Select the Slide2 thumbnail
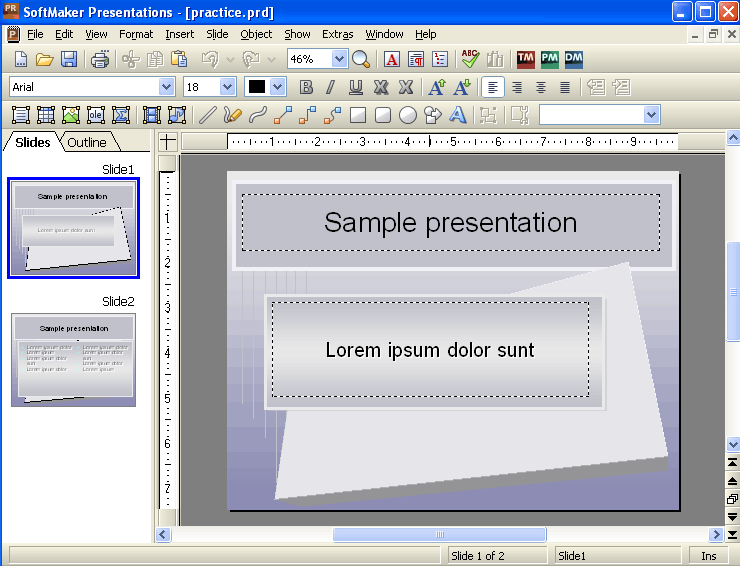The width and height of the screenshot is (740, 566). click(x=74, y=360)
